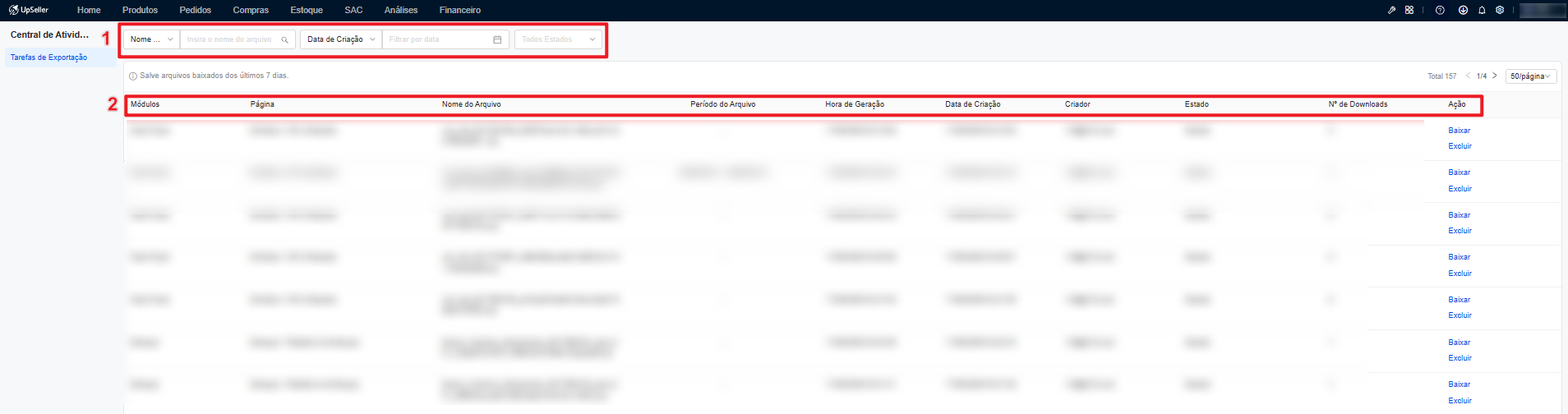Open the notifications bell
Screen dimensions: 1568x414
coord(1482,10)
